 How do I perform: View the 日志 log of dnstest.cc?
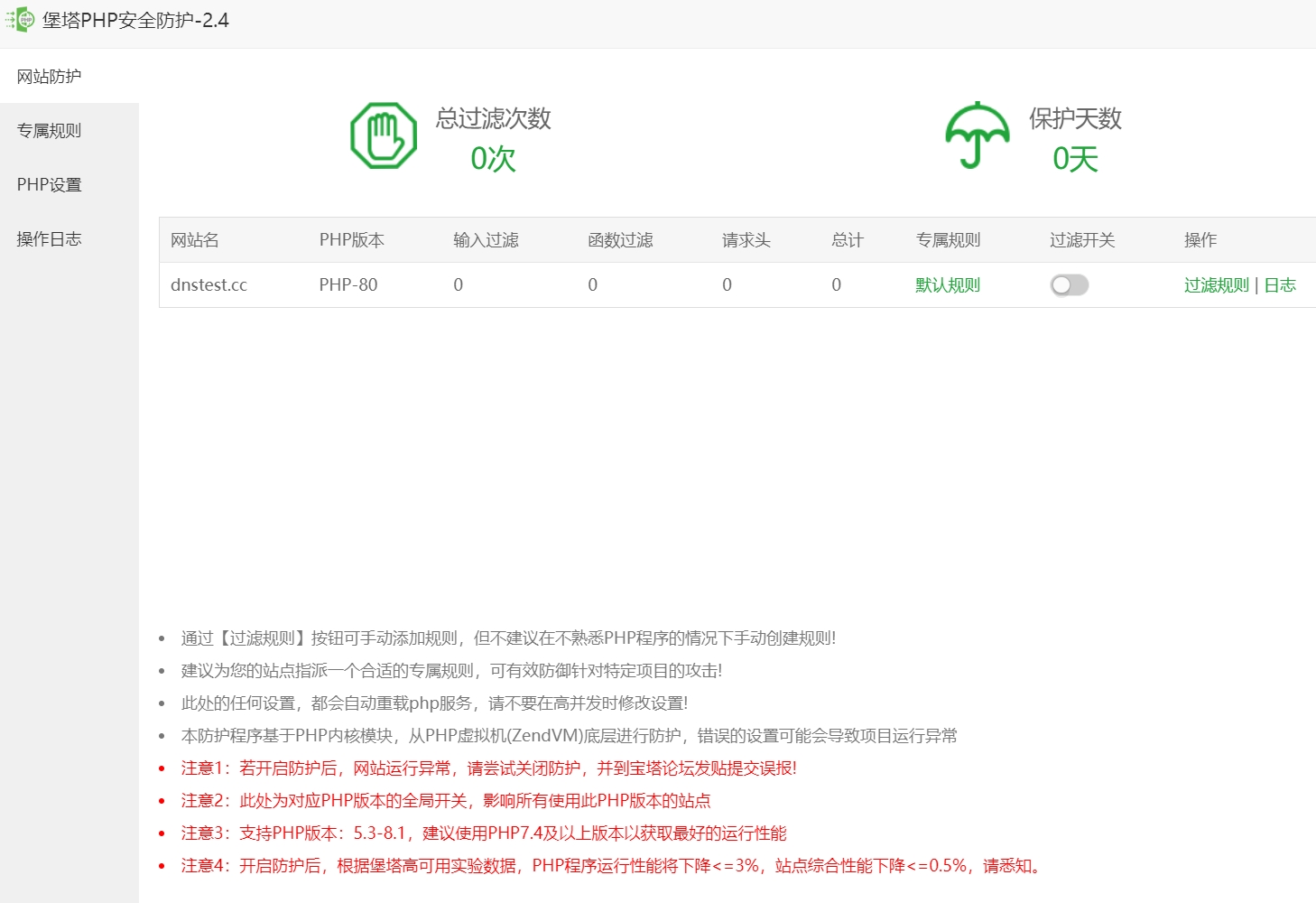tap(1280, 284)
